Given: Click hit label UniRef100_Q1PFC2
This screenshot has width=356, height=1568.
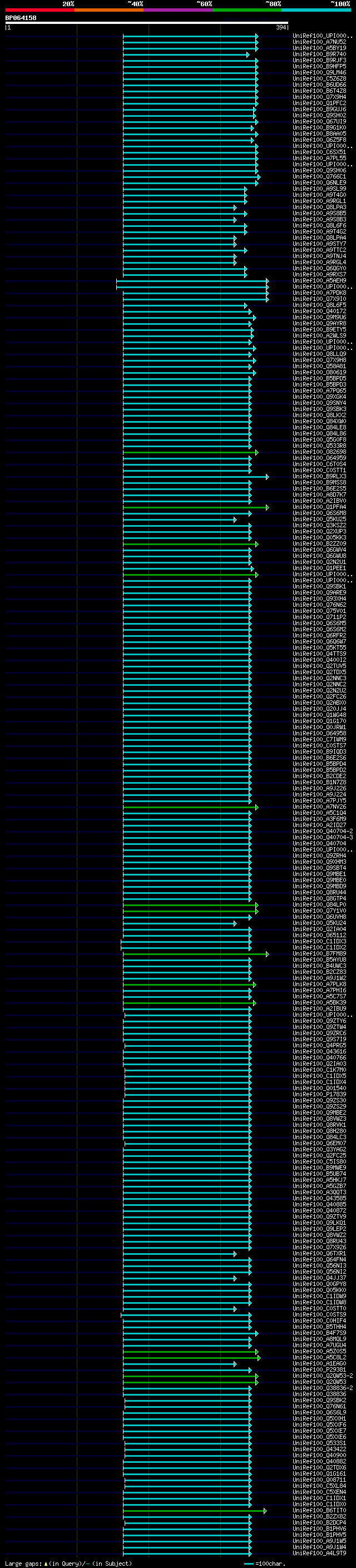Looking at the screenshot, I should click(319, 103).
